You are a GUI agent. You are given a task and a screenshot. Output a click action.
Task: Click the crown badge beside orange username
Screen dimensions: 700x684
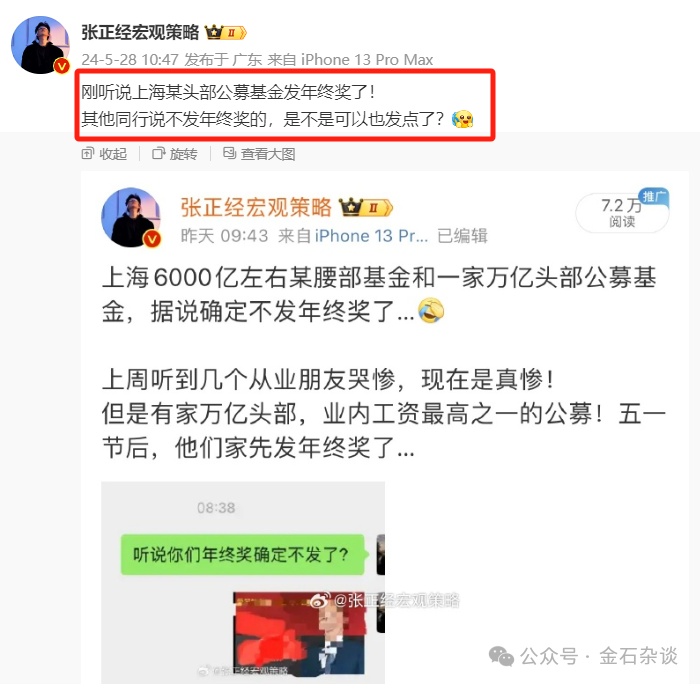[366, 208]
